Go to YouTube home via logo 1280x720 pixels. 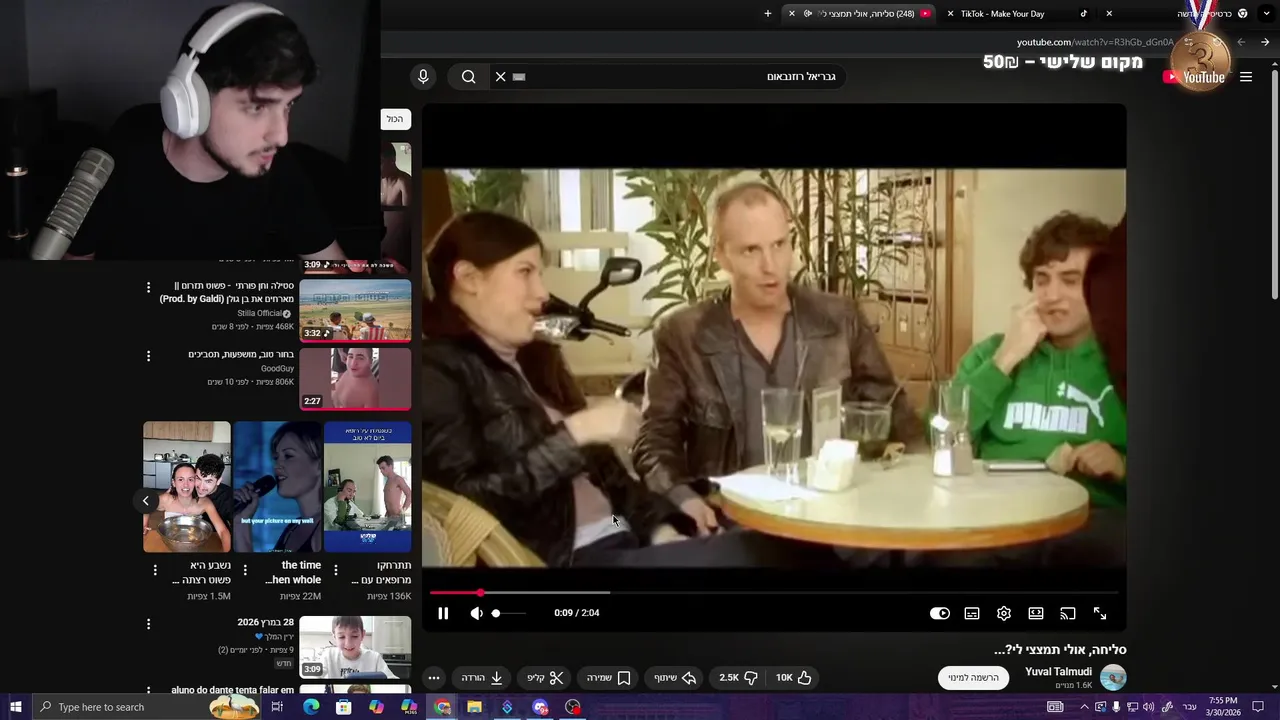pos(1195,77)
